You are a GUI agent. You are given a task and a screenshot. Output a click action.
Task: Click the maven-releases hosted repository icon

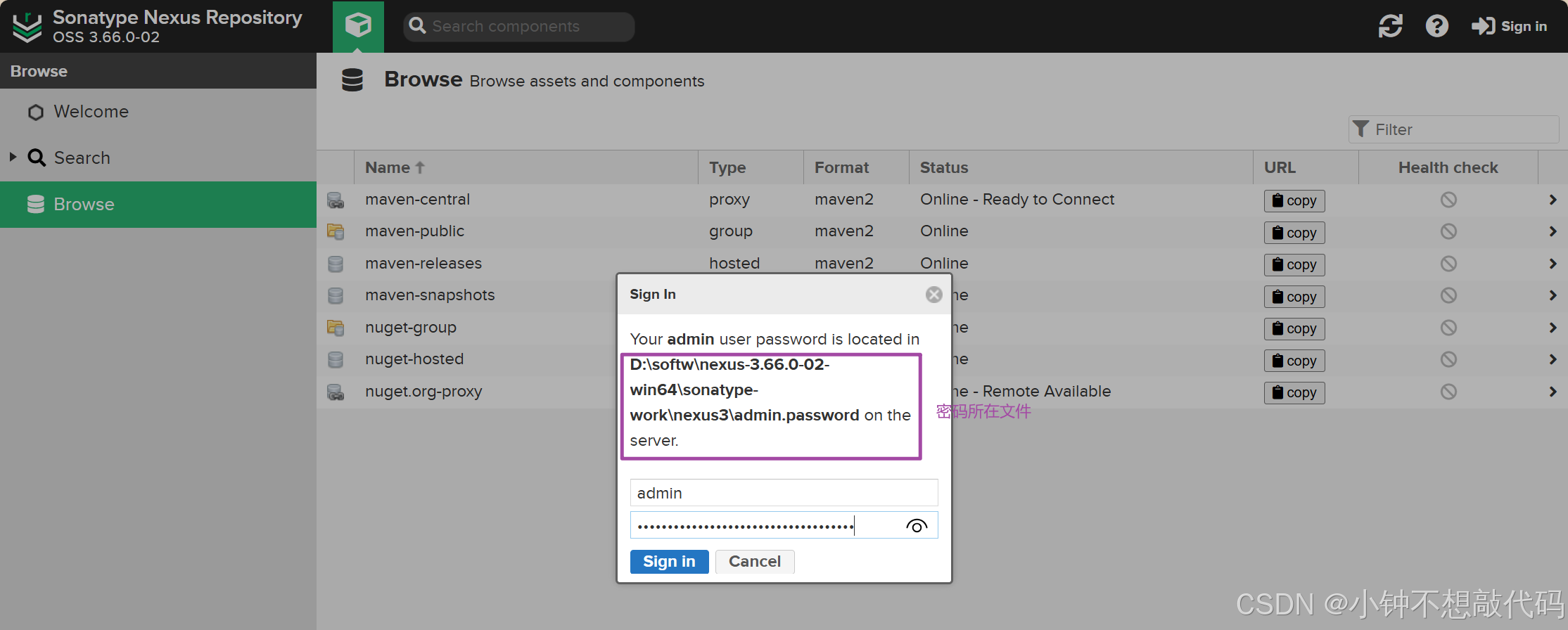[x=336, y=264]
